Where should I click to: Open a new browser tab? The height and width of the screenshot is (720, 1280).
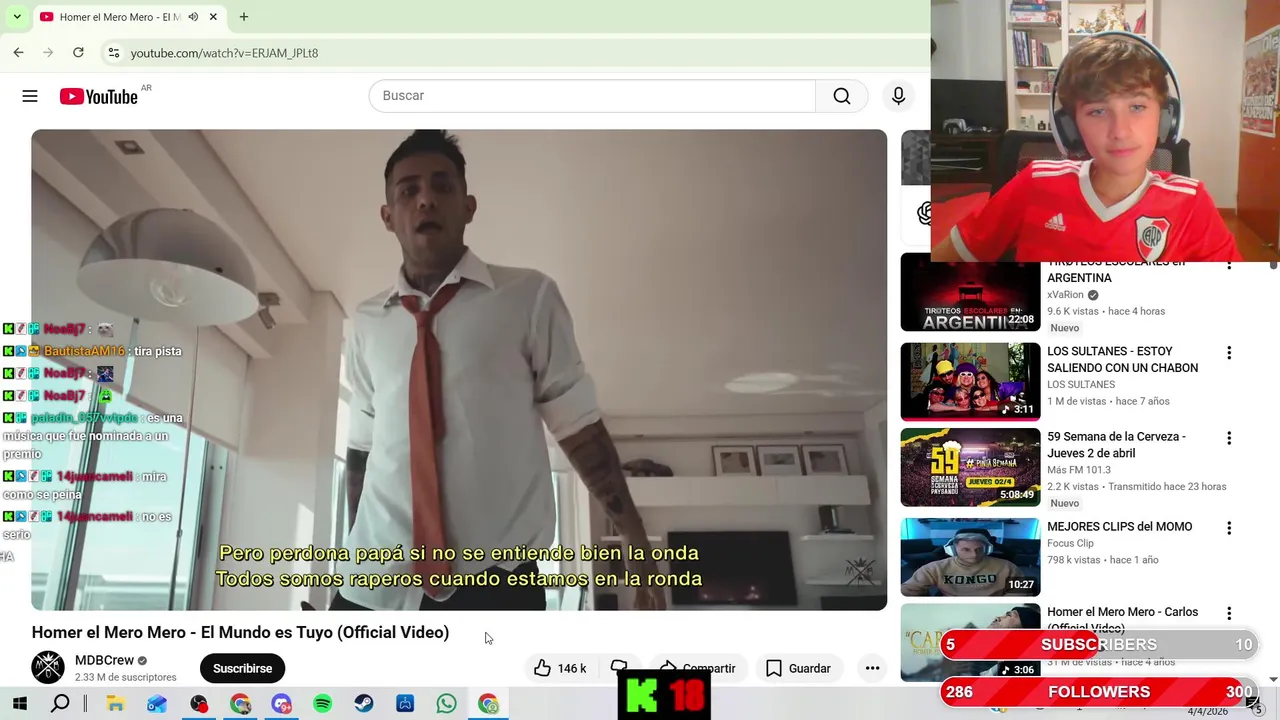243,17
